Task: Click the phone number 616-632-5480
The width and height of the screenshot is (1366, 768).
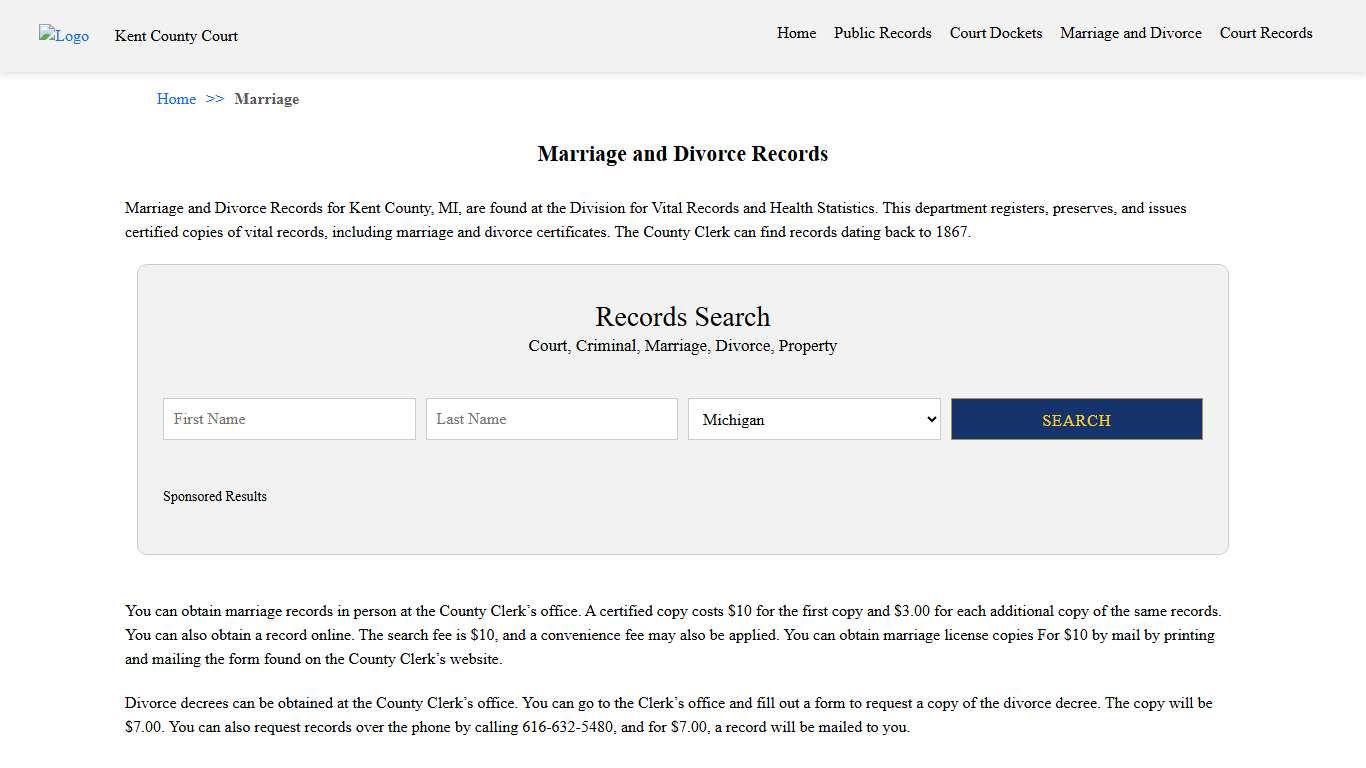Action: click(x=567, y=727)
